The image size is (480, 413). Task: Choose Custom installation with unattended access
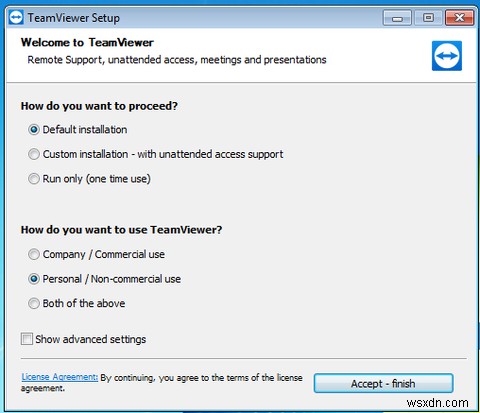(x=34, y=154)
